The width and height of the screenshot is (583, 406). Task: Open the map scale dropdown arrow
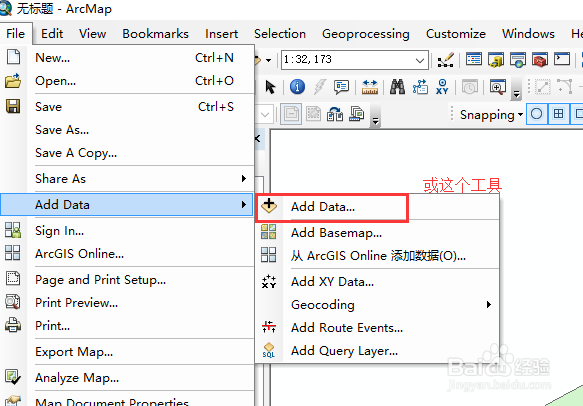pyautogui.click(x=420, y=60)
